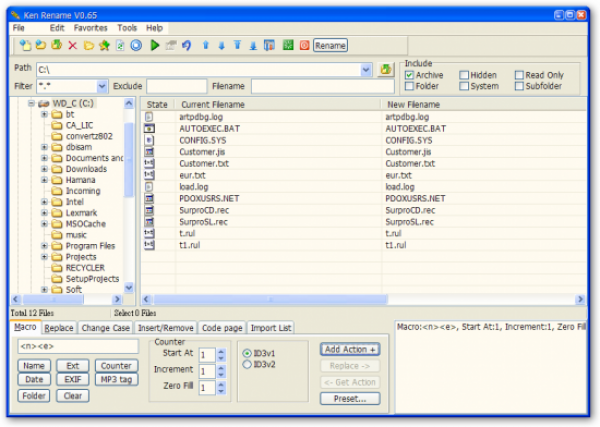Viewport: 600px width, 427px height.
Task: Click the red X delete icon in toolbar
Action: [72, 45]
